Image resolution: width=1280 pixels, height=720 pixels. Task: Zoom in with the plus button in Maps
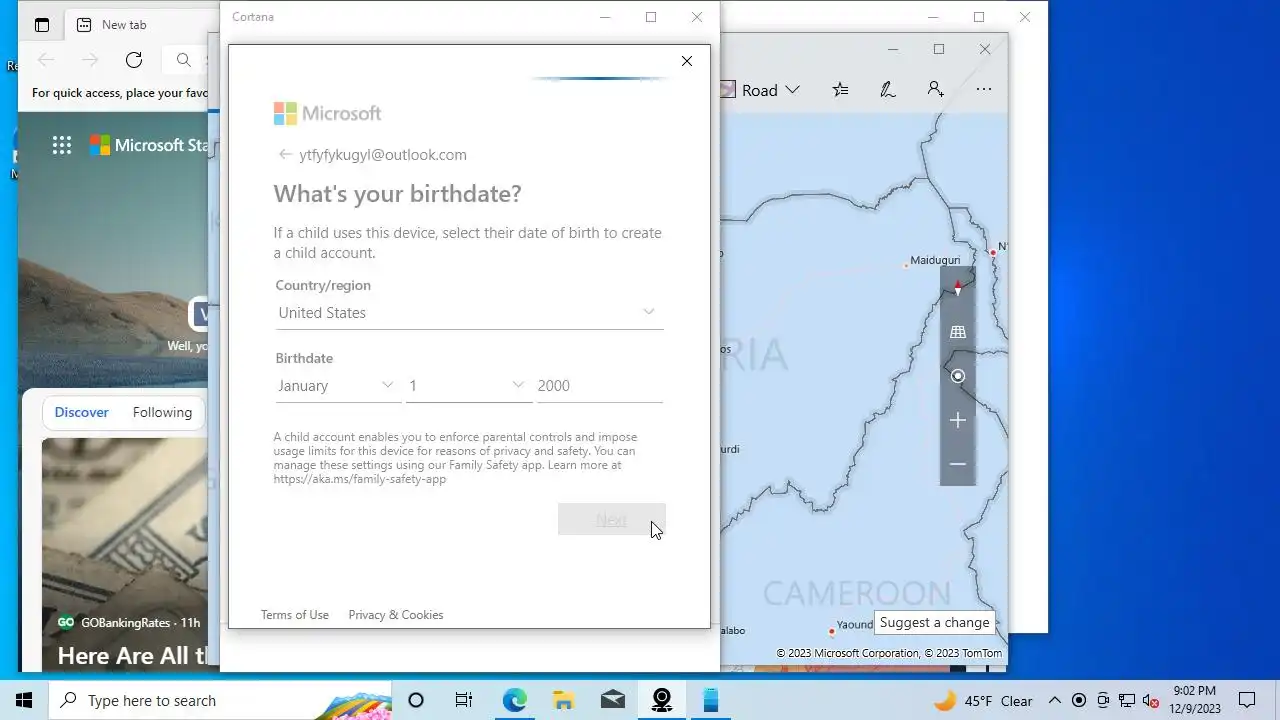[958, 420]
